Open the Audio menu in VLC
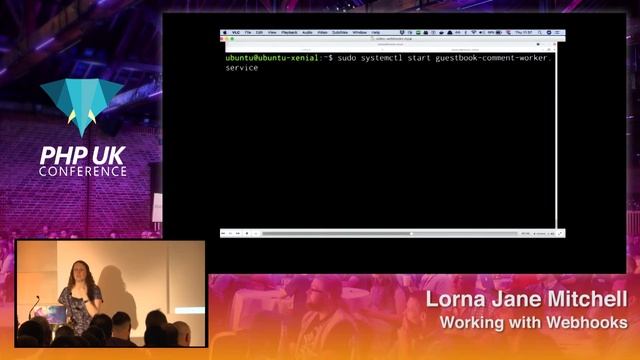The width and height of the screenshot is (640, 360). click(307, 32)
